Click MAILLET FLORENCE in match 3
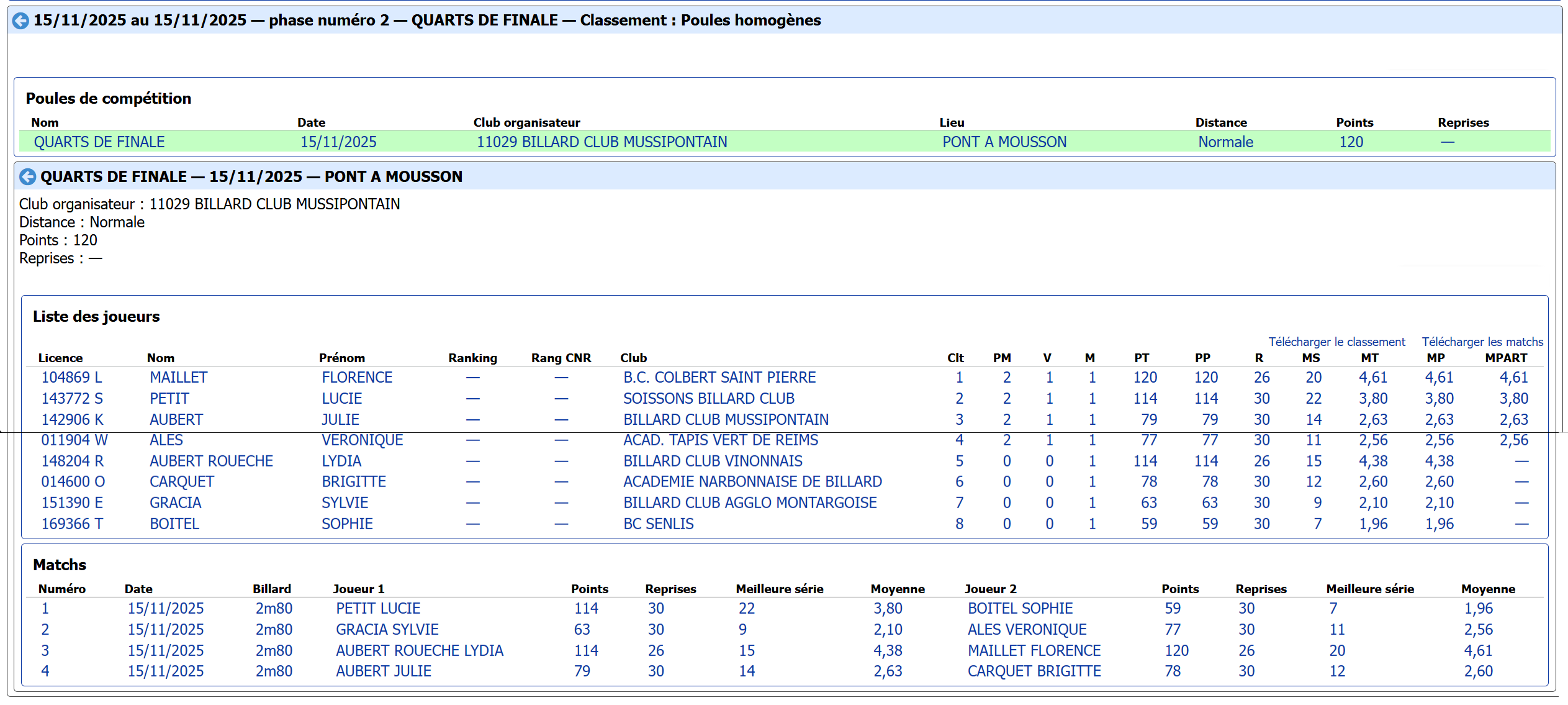The width and height of the screenshot is (1568, 705). 1034,651
